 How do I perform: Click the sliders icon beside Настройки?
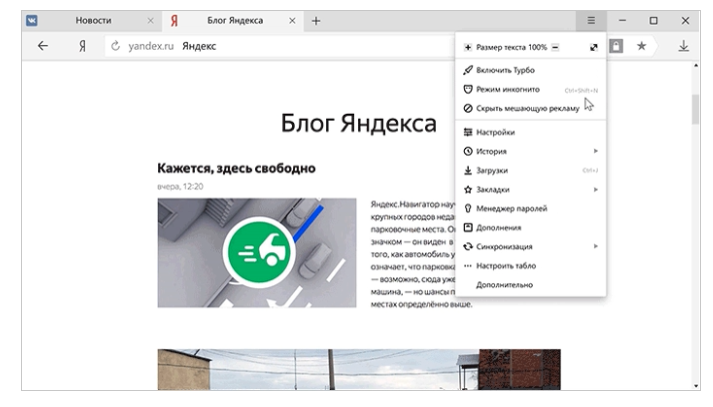click(x=468, y=132)
